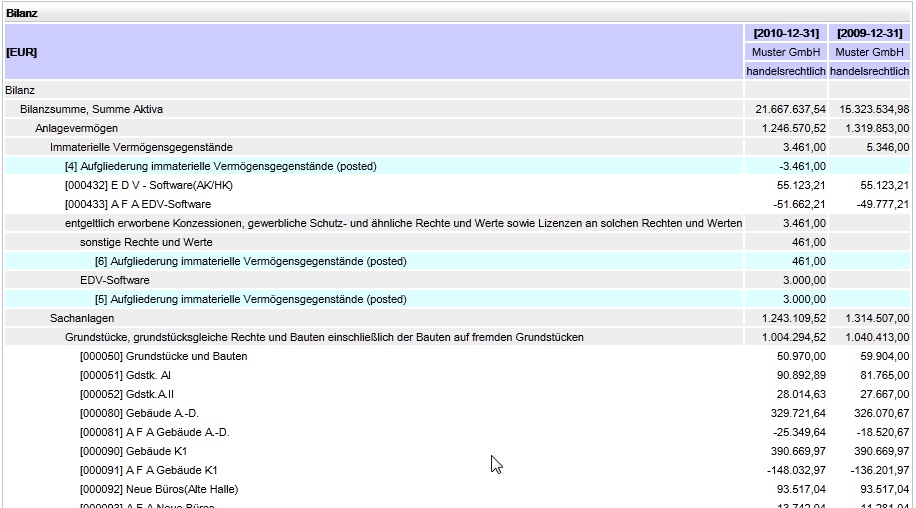The image size is (916, 508).
Task: Click the [2009-12-31] column header
Action: (870, 33)
